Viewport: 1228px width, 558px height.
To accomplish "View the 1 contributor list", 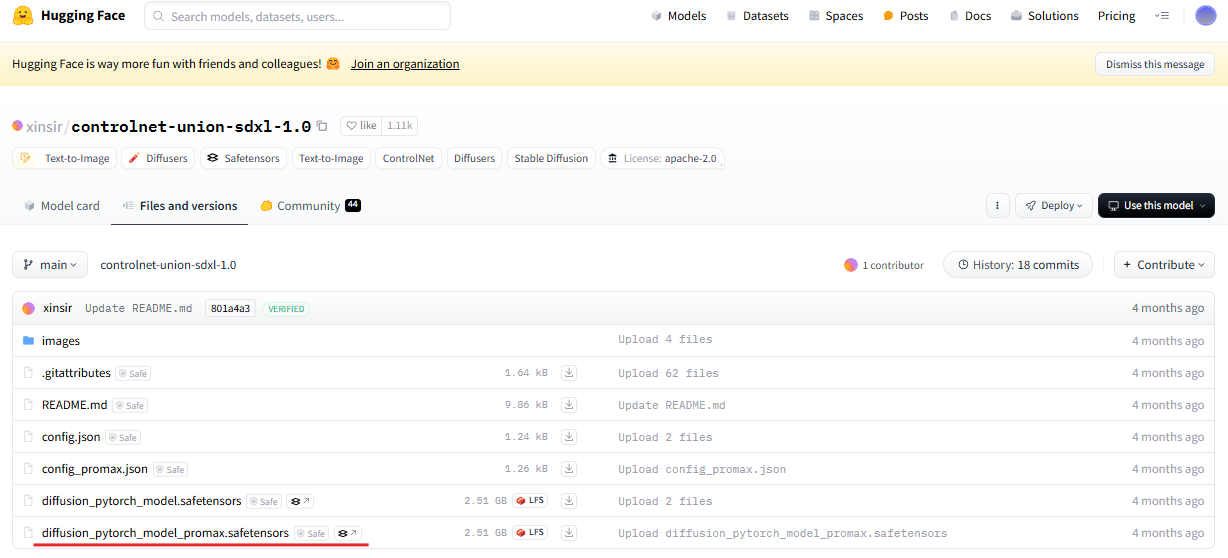I will [884, 265].
